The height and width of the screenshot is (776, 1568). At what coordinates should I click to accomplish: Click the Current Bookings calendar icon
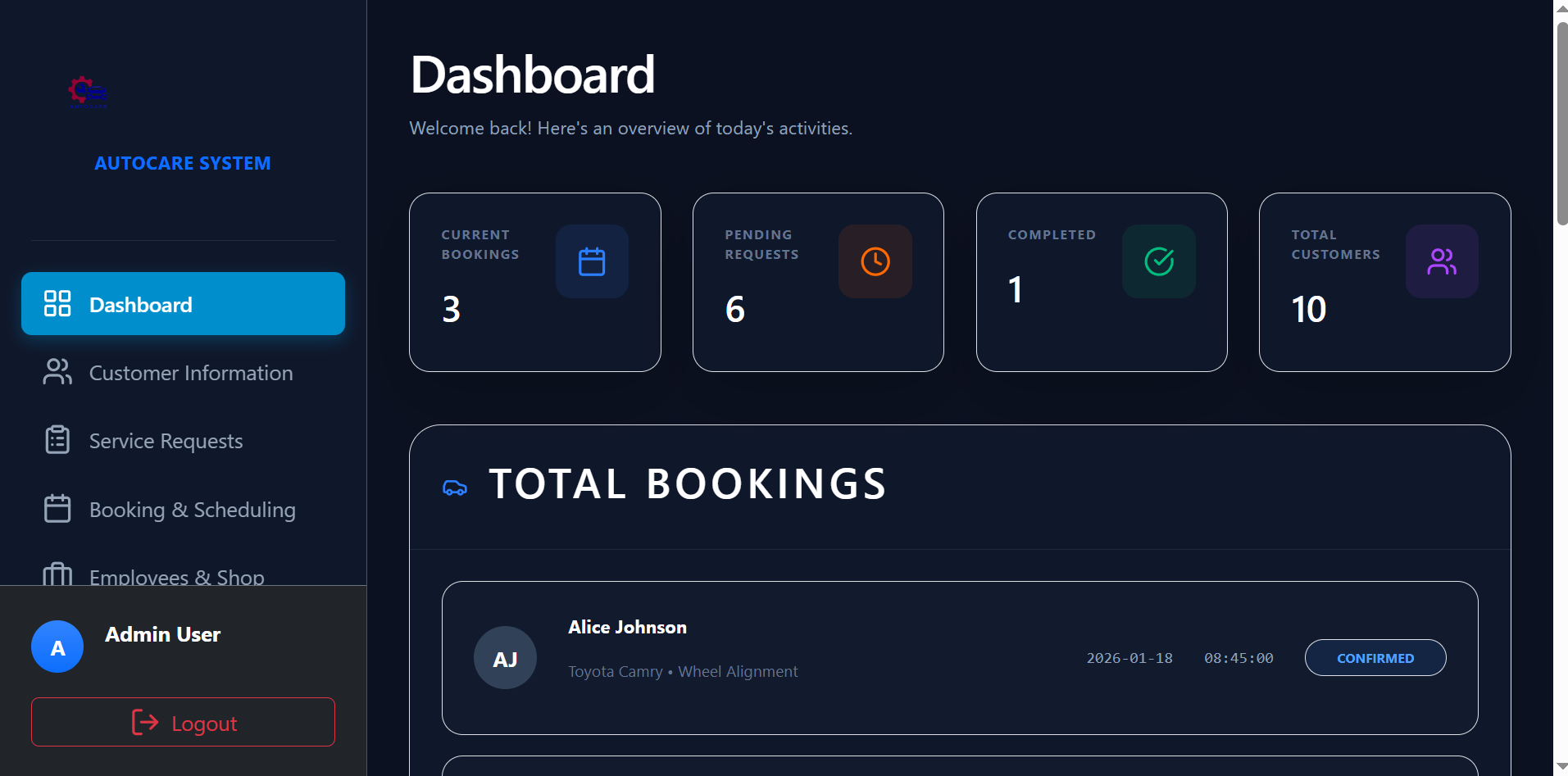click(x=592, y=261)
